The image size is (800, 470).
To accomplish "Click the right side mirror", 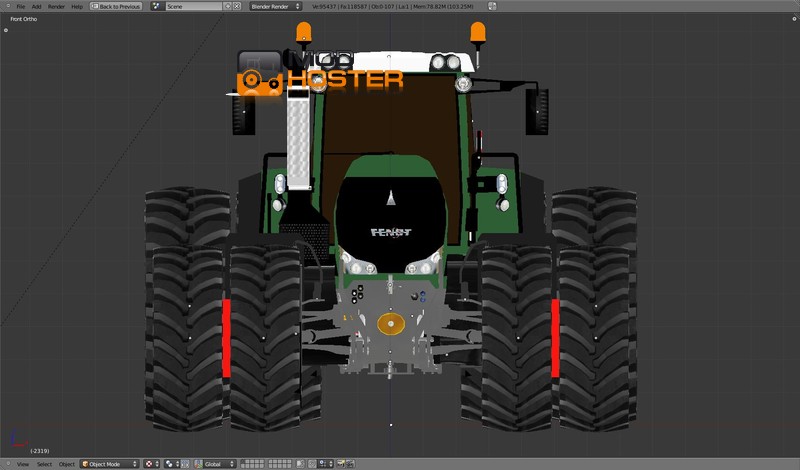I will [x=537, y=112].
